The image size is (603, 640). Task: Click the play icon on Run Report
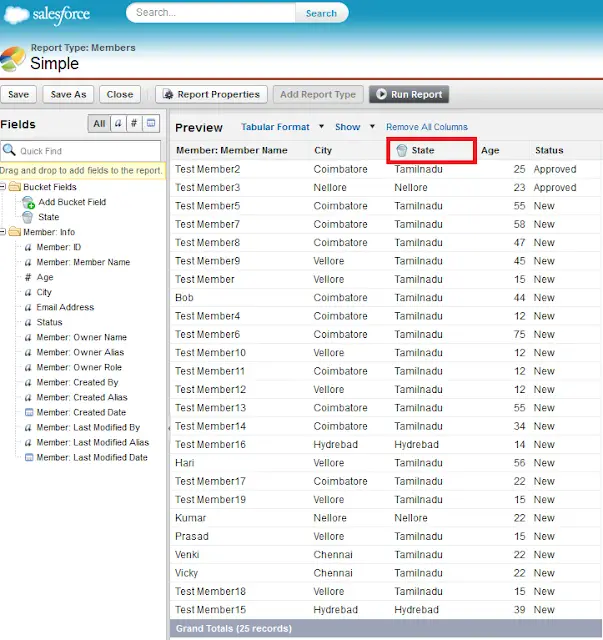(x=381, y=94)
